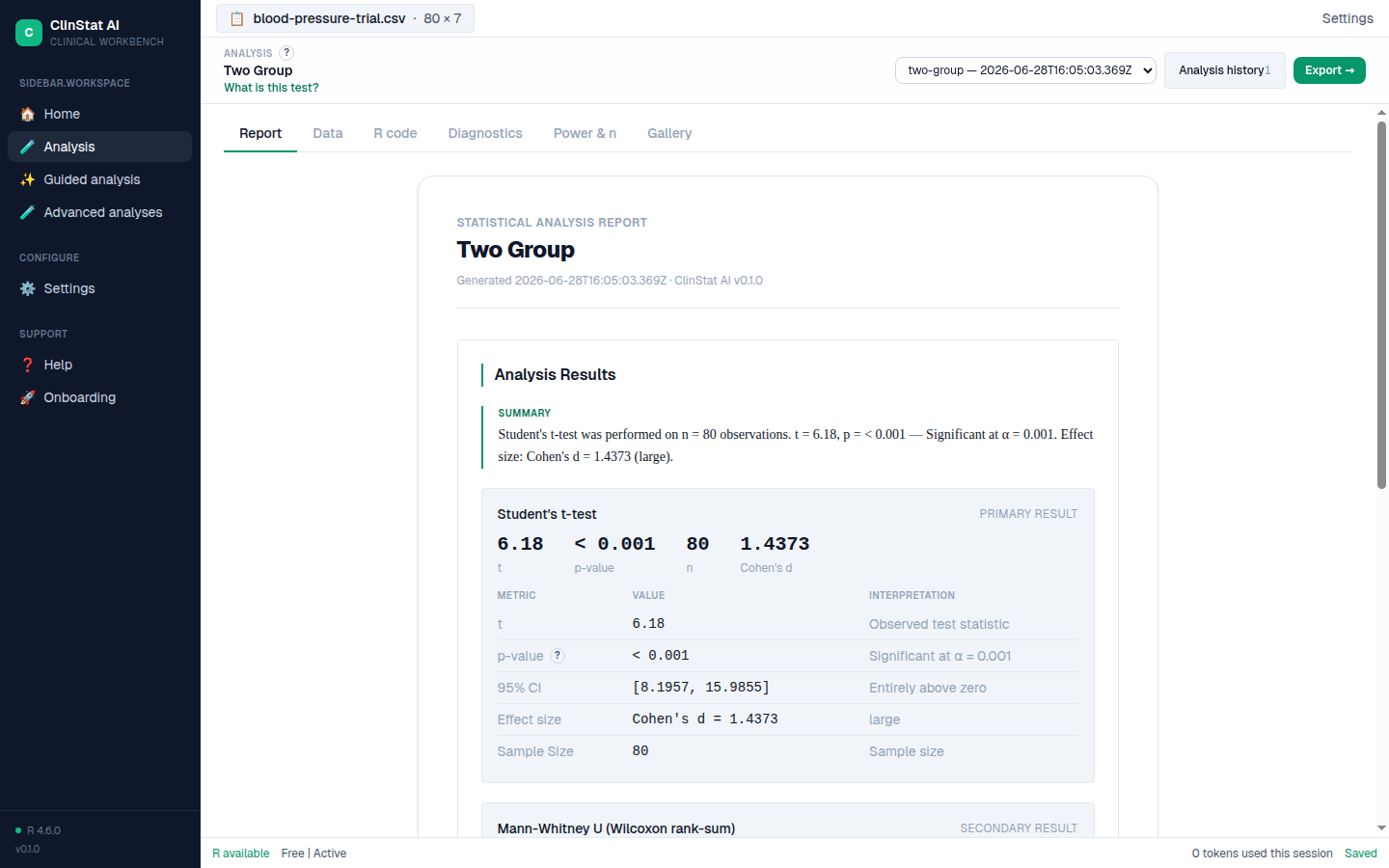Click the 'Saved' status indicator

click(1361, 854)
